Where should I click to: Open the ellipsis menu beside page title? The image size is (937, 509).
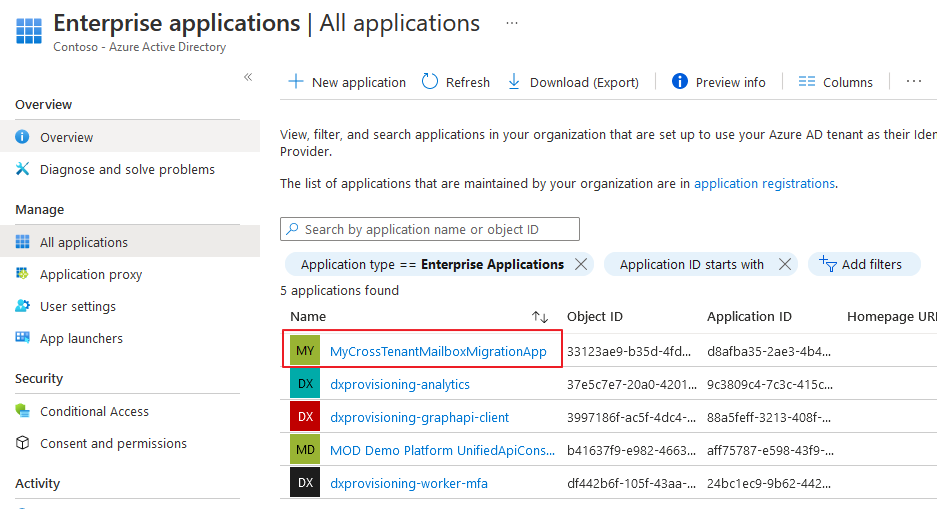[x=512, y=23]
